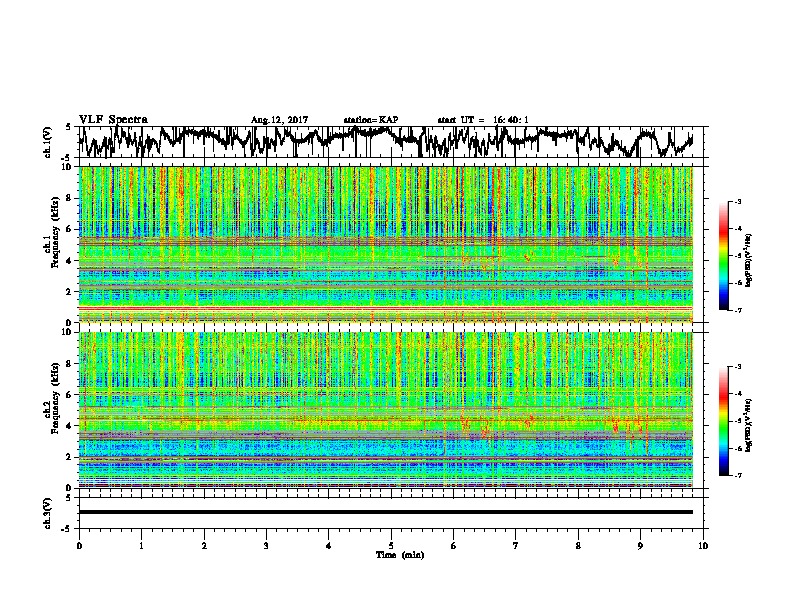Click the log(PSD) label beside ch.2 color bar
Image resolution: width=792 pixels, height=612 pixels.
[748, 425]
